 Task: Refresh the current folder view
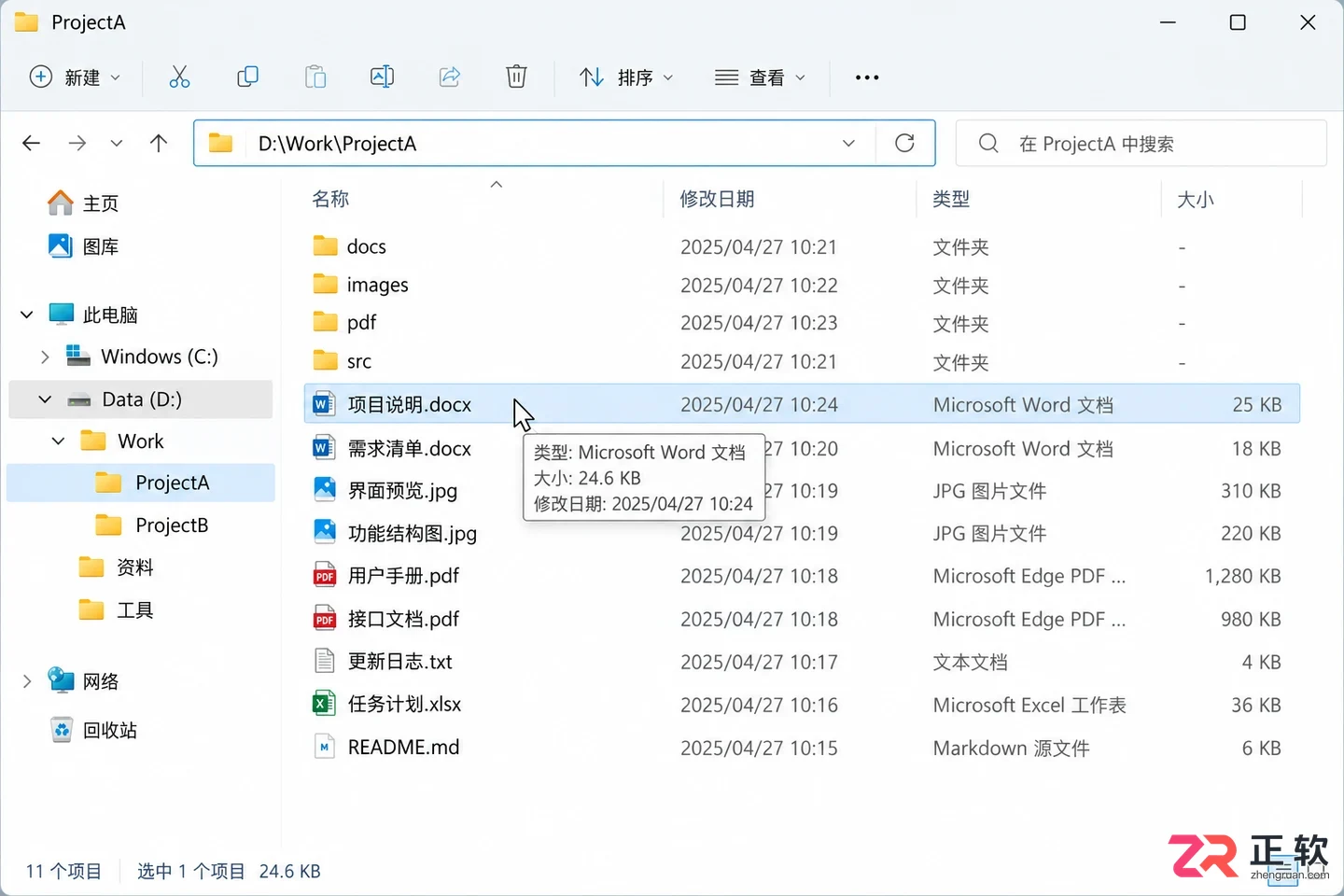coord(904,143)
